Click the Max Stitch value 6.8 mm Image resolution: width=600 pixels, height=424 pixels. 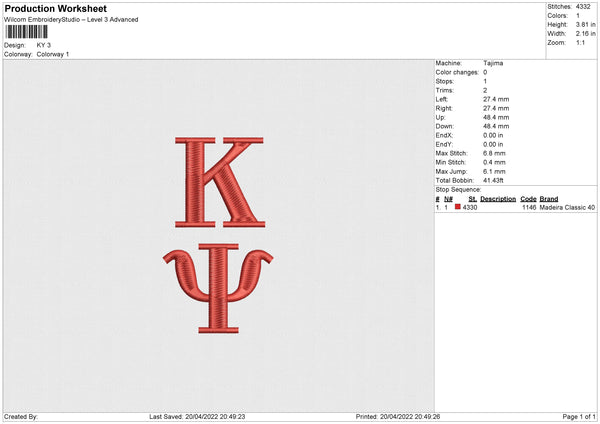pos(494,153)
